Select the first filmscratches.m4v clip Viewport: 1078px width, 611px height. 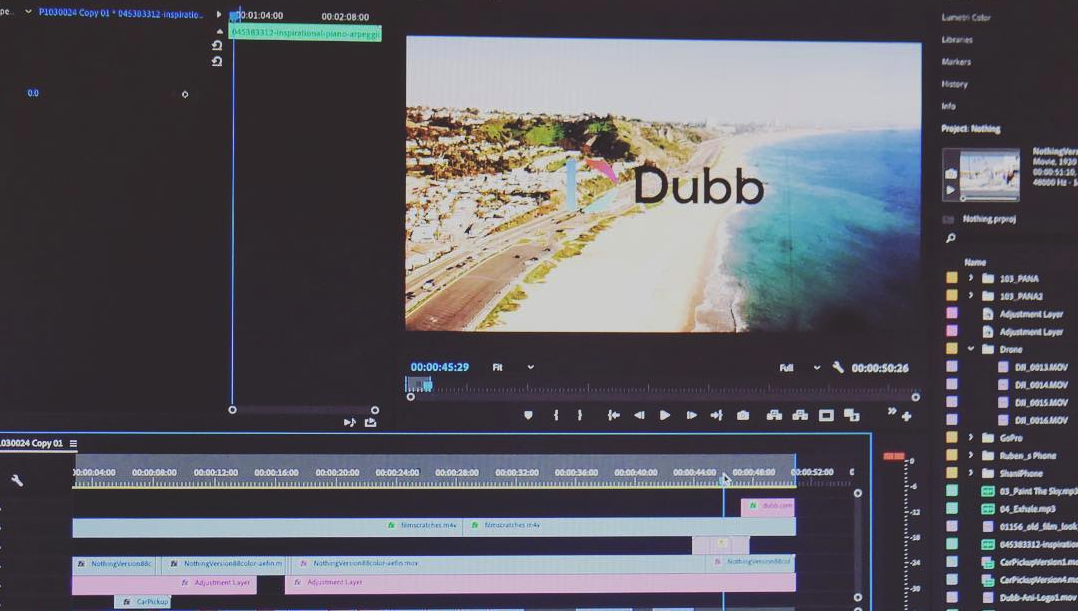(x=267, y=526)
